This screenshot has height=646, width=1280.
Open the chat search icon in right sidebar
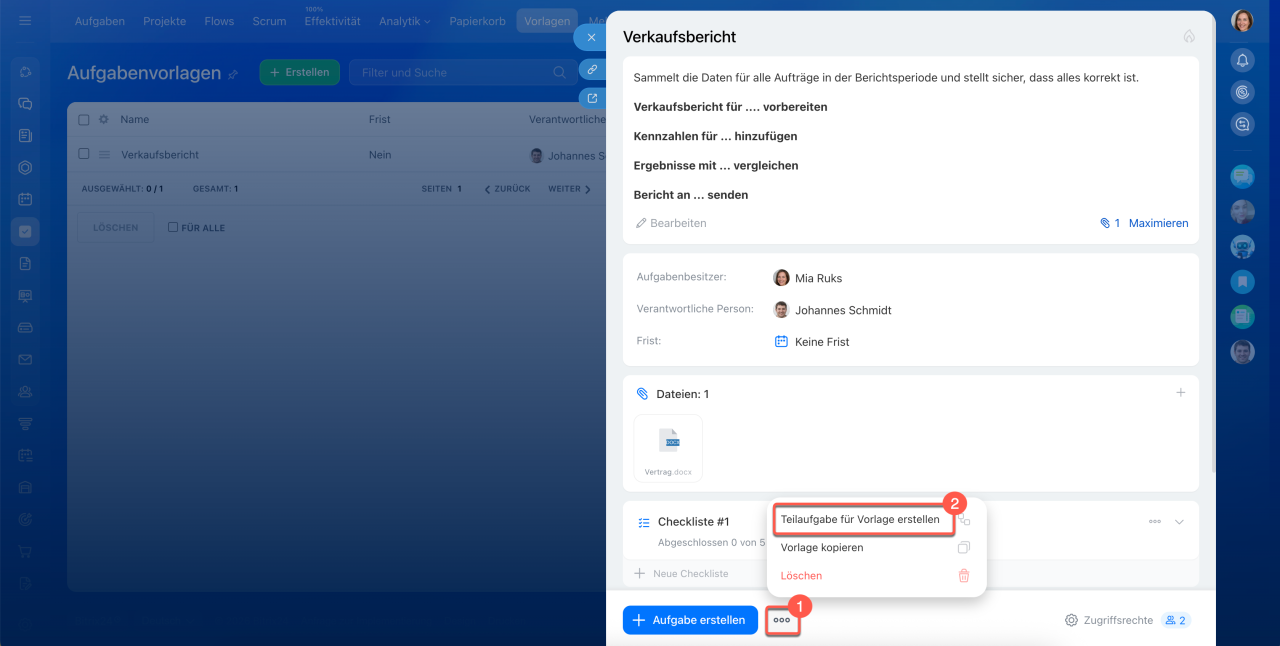point(1242,124)
